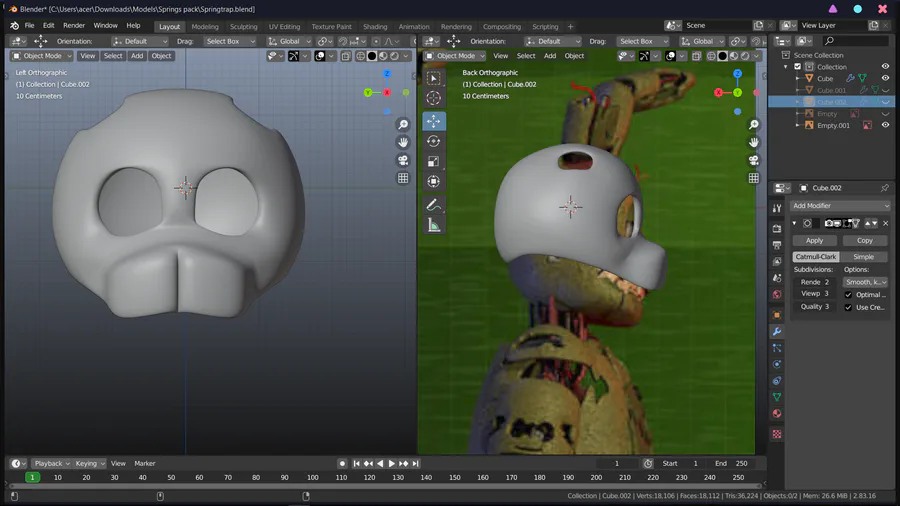This screenshot has height=506, width=900.
Task: Select the Move tool in right viewport
Action: point(433,120)
